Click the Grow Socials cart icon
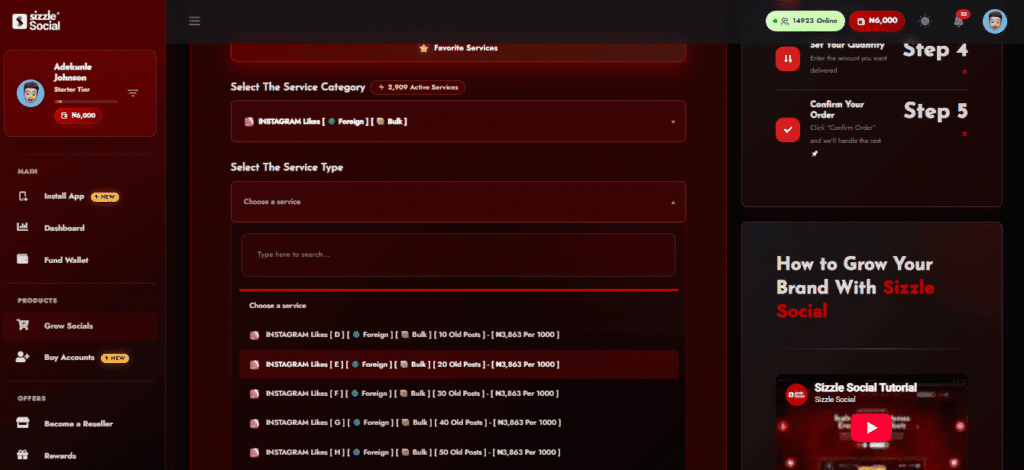This screenshot has height=470, width=1024. pos(23,325)
